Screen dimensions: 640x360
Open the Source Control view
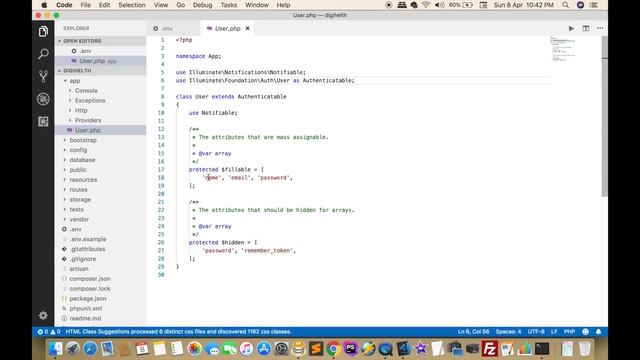click(x=43, y=76)
